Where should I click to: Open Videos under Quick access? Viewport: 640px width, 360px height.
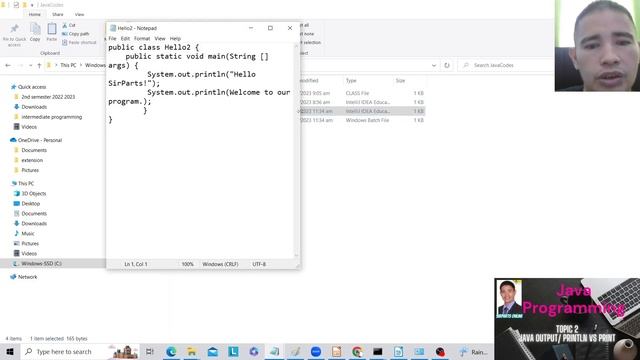pos(29,127)
